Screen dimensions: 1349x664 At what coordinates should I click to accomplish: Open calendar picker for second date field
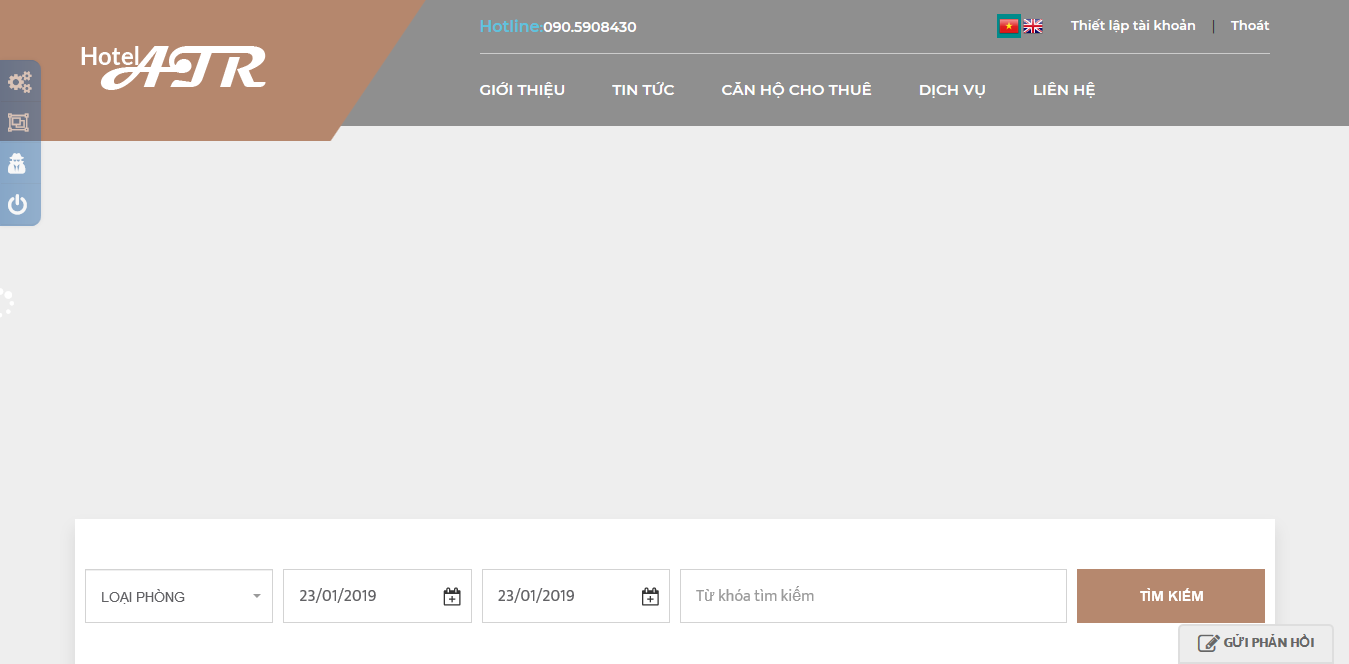click(x=650, y=597)
